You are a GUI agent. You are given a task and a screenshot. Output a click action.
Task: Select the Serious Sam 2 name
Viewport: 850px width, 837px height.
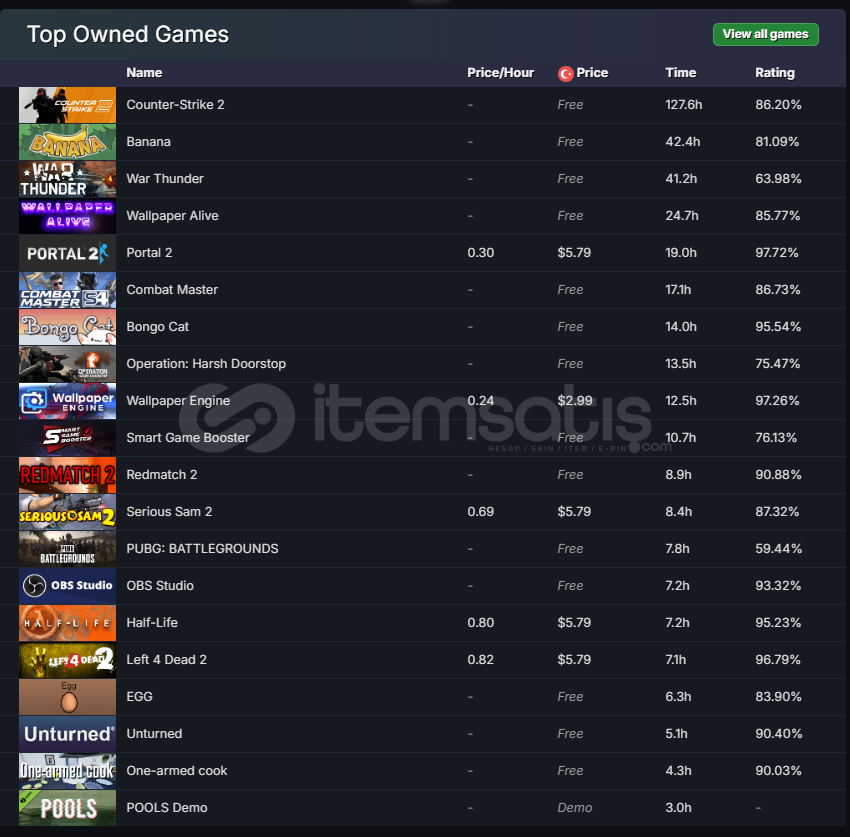tap(169, 511)
